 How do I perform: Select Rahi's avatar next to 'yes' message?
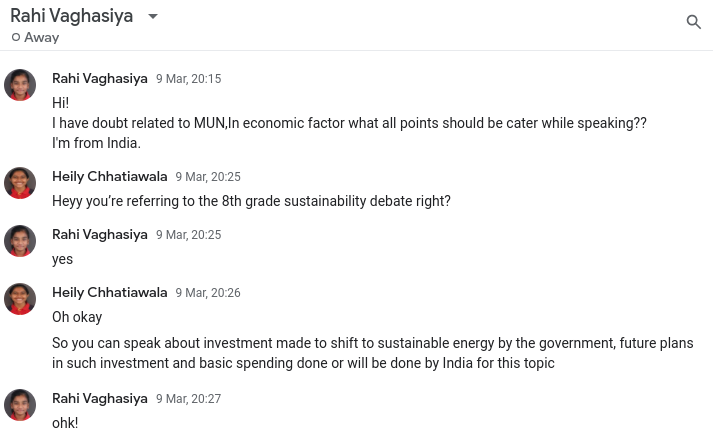20,241
